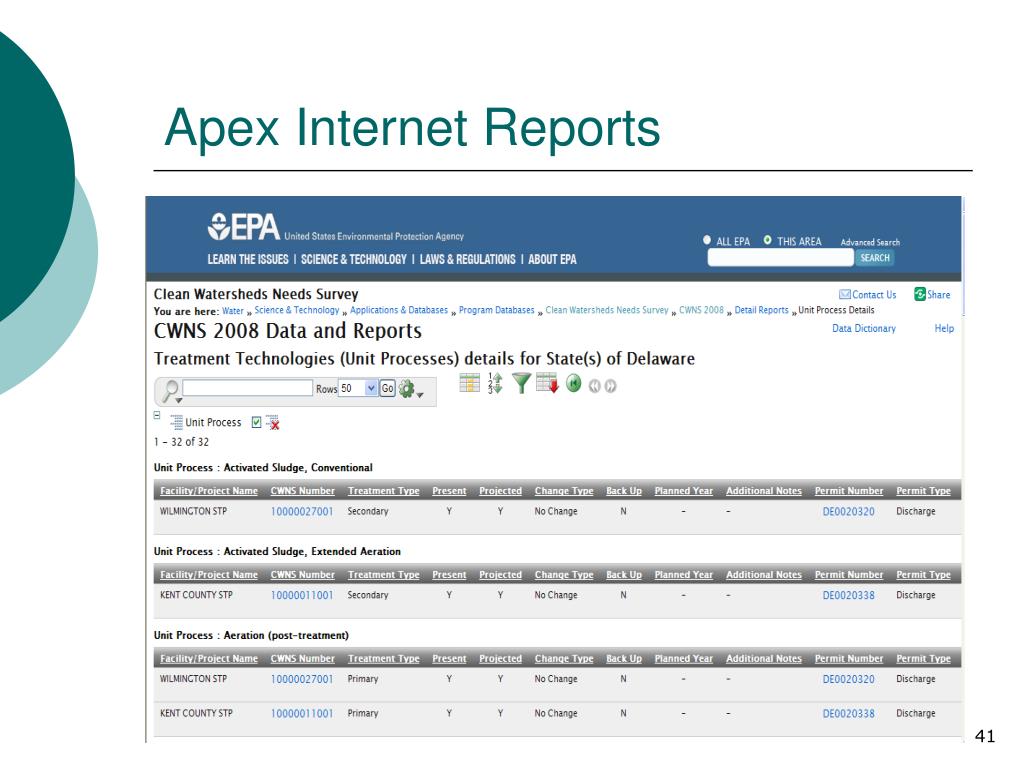1024x768 pixels.
Task: Open ABOUT EPA menu
Action: pyautogui.click(x=552, y=259)
